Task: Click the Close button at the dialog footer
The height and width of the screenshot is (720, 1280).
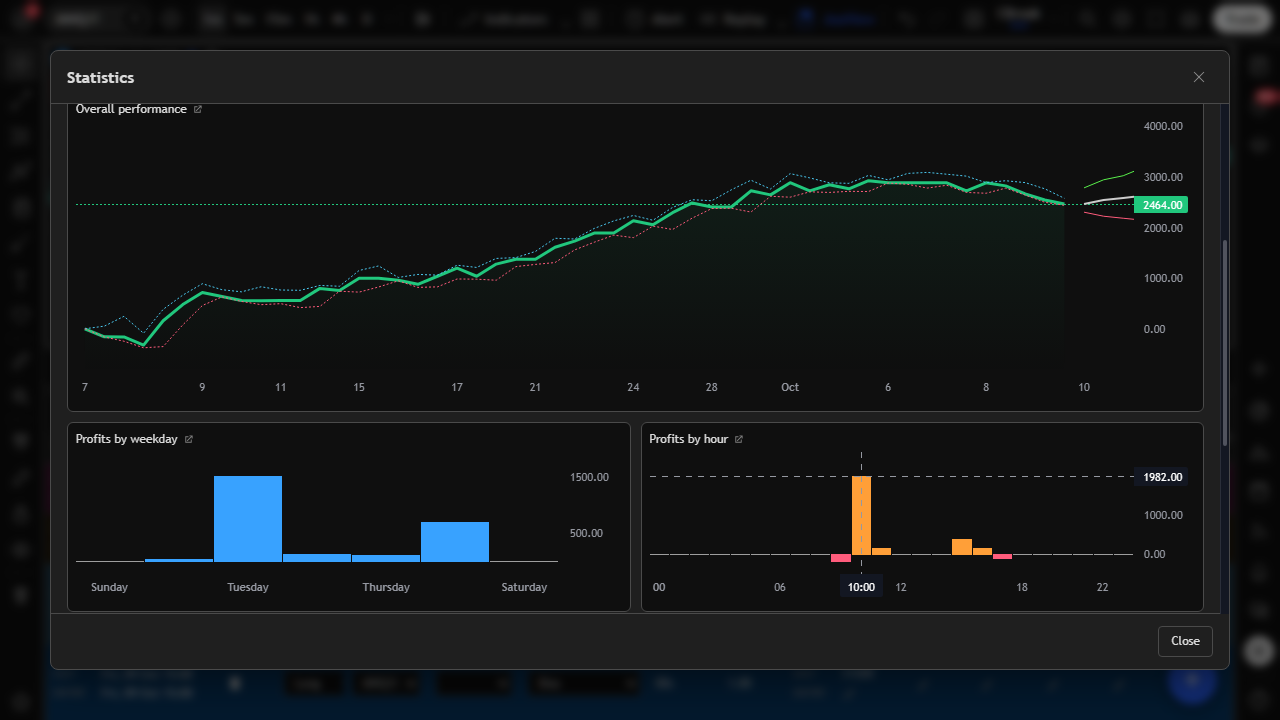Action: [1185, 641]
